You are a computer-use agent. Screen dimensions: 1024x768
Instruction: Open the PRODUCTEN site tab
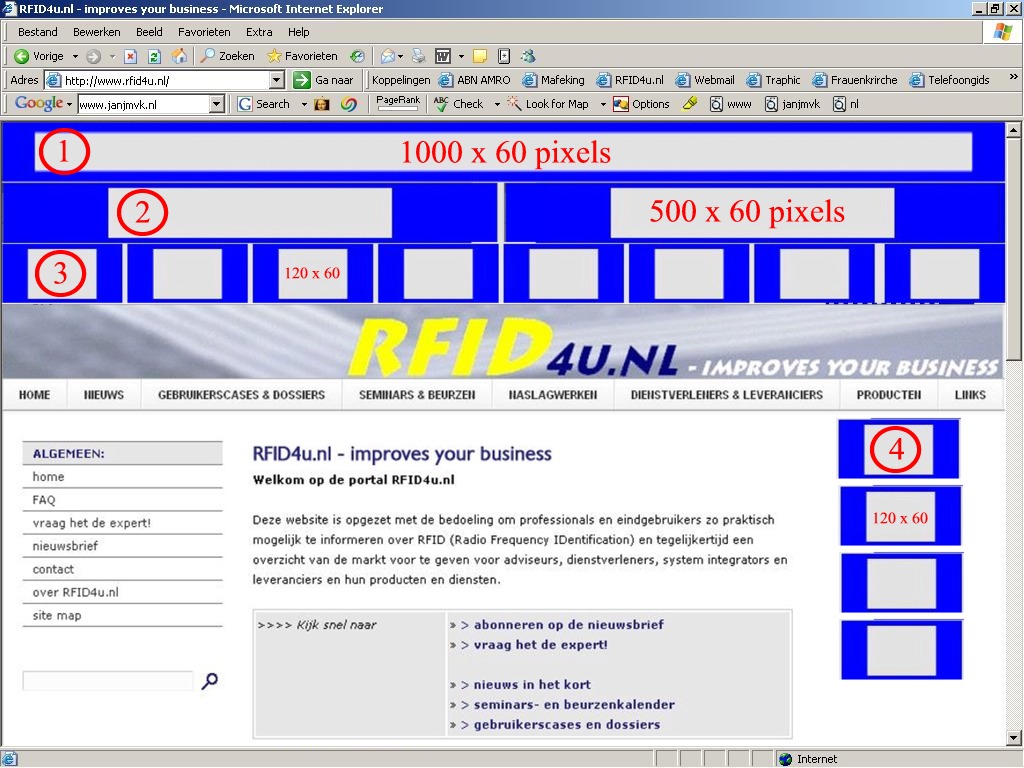tap(889, 395)
